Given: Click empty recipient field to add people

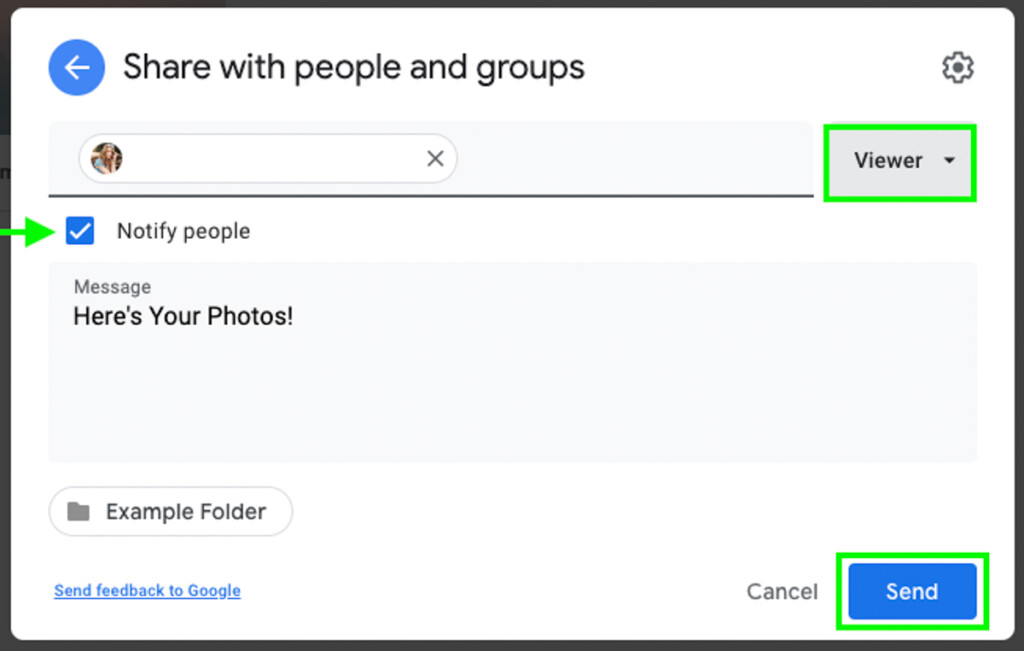Looking at the screenshot, I should (633, 158).
